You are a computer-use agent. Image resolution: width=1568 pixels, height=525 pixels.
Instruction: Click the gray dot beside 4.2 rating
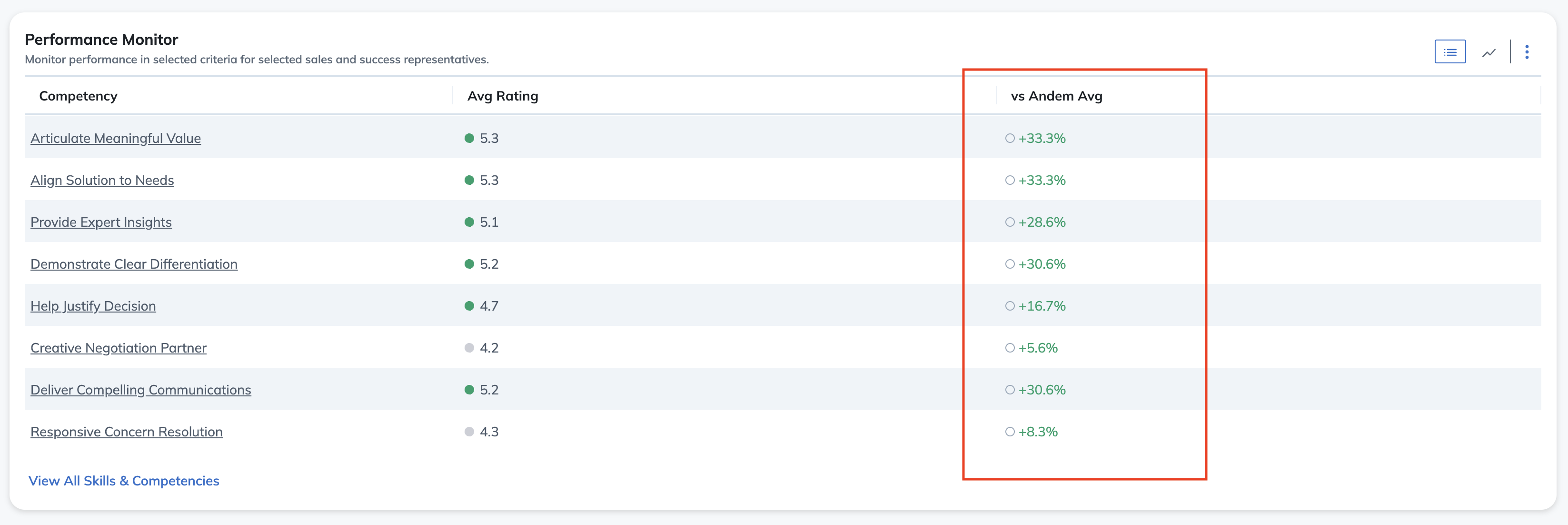point(469,348)
